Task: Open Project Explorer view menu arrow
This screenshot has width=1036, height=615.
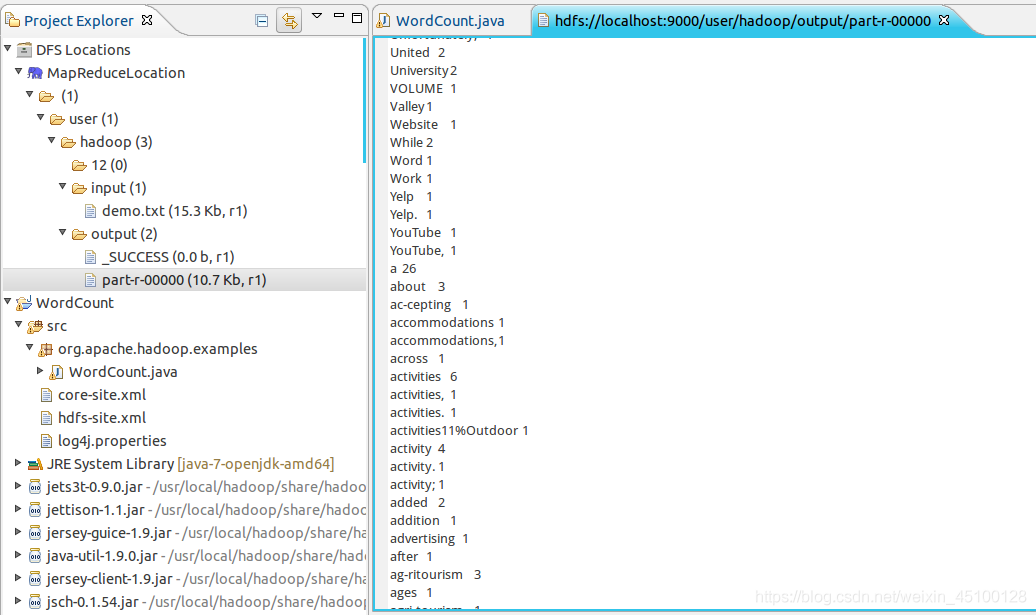Action: tap(317, 16)
